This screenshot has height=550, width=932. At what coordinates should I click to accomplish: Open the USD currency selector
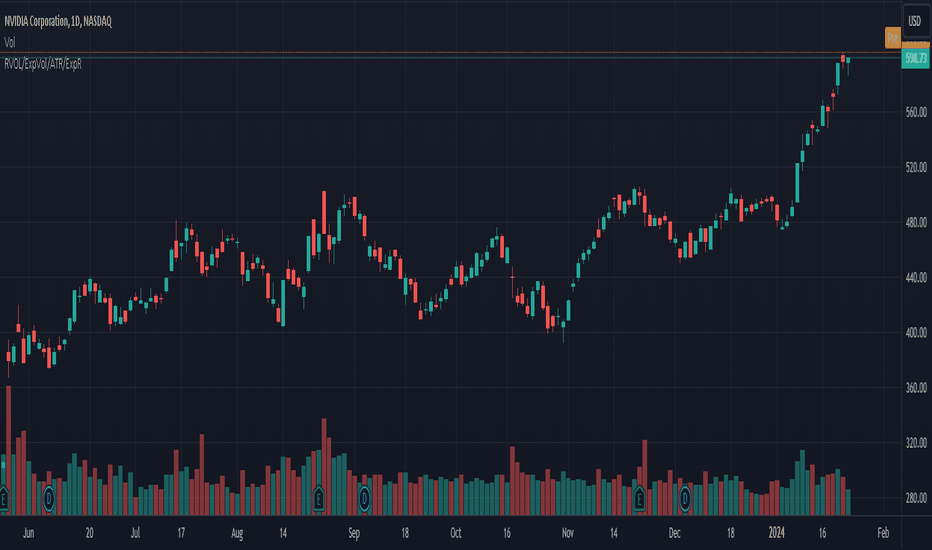pos(915,21)
